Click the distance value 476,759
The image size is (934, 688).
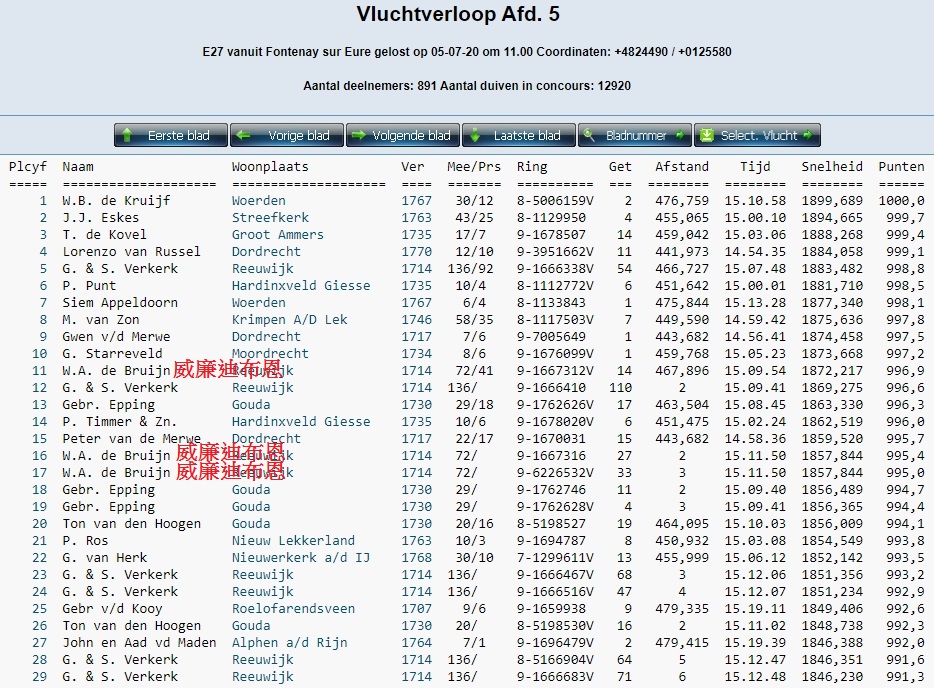[x=682, y=201]
